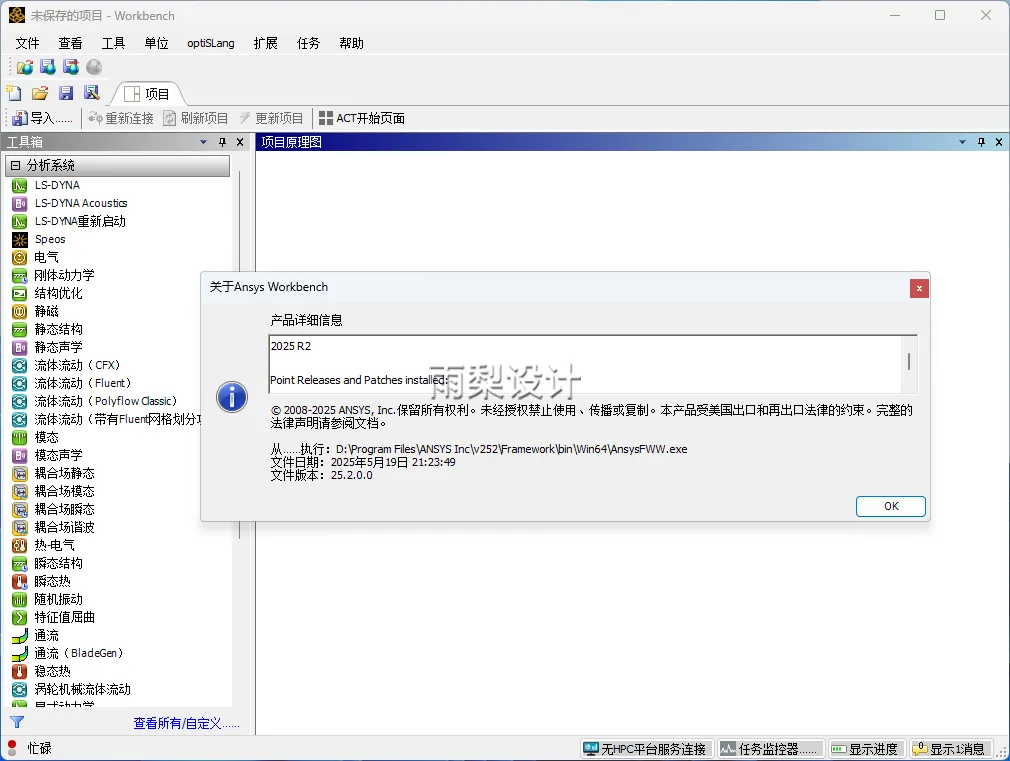Screen dimensions: 1010x761
Task: Click the new project toolbar icon
Action: coord(14,93)
